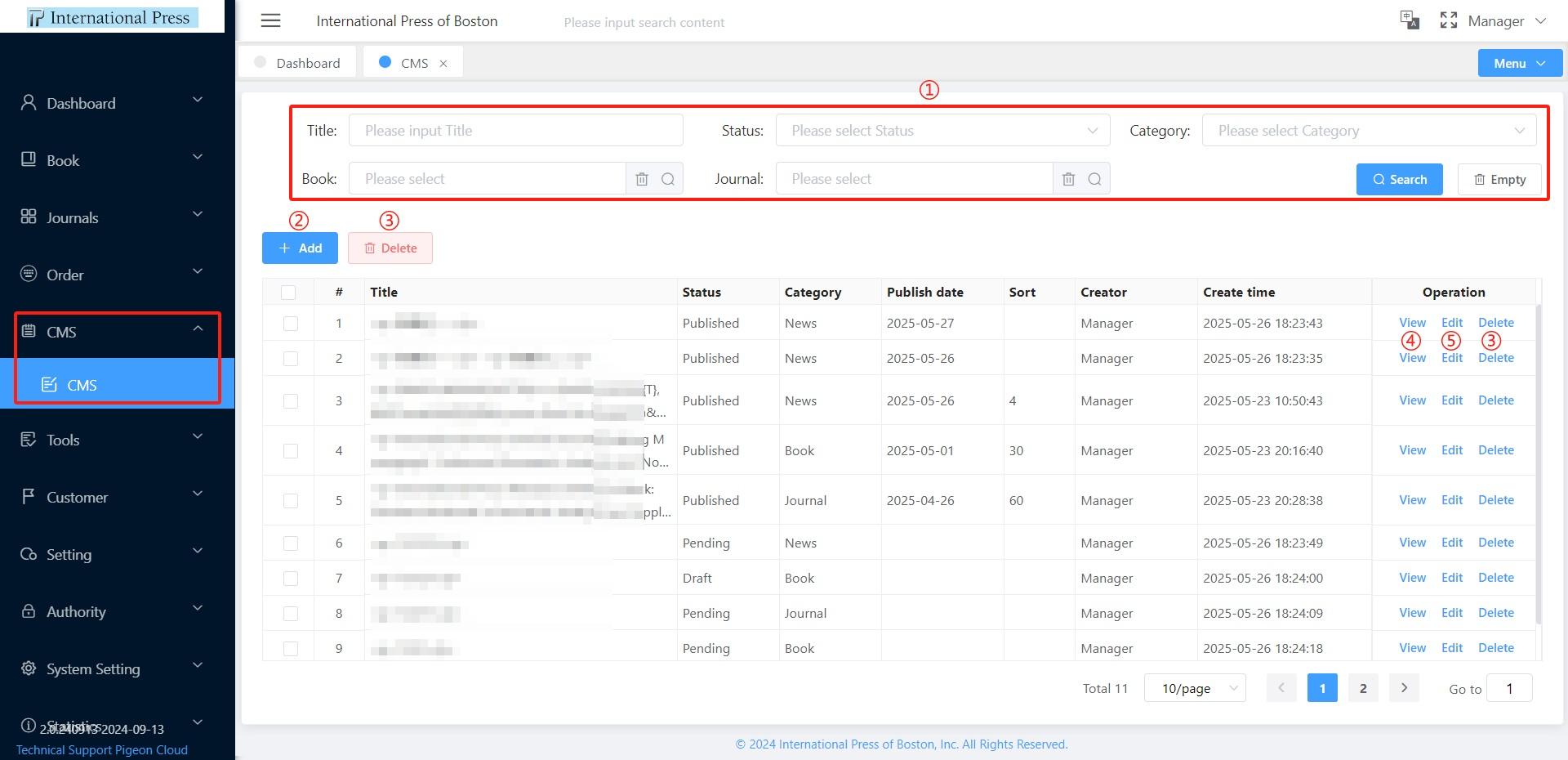Click View link for row 3

point(1412,400)
